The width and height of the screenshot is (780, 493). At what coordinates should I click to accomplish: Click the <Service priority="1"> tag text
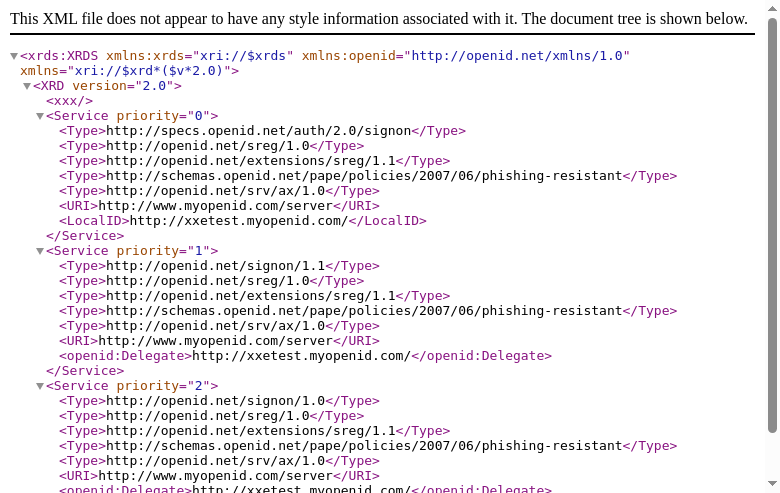pyautogui.click(x=132, y=251)
